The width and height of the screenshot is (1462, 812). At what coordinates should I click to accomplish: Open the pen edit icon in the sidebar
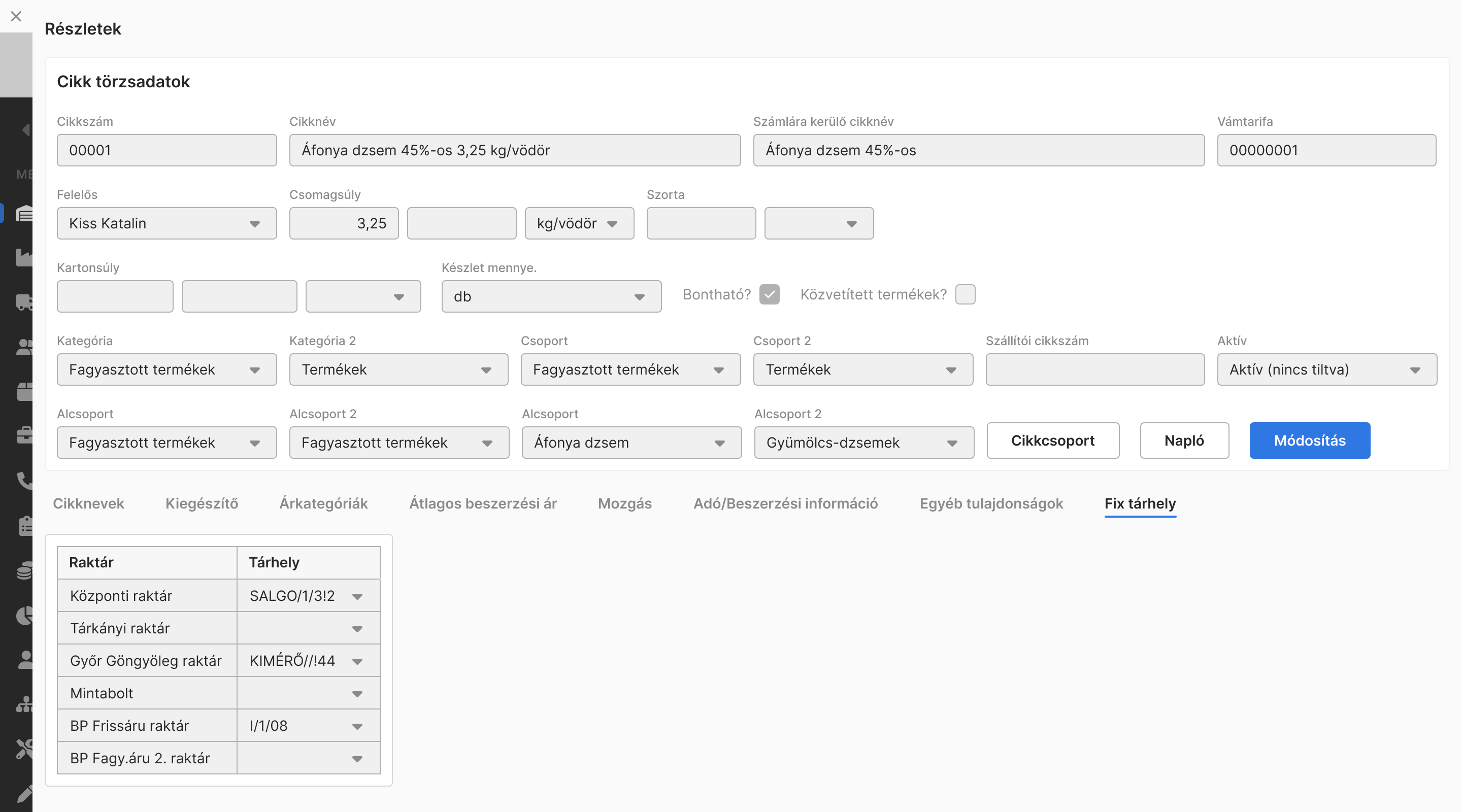pyautogui.click(x=24, y=793)
